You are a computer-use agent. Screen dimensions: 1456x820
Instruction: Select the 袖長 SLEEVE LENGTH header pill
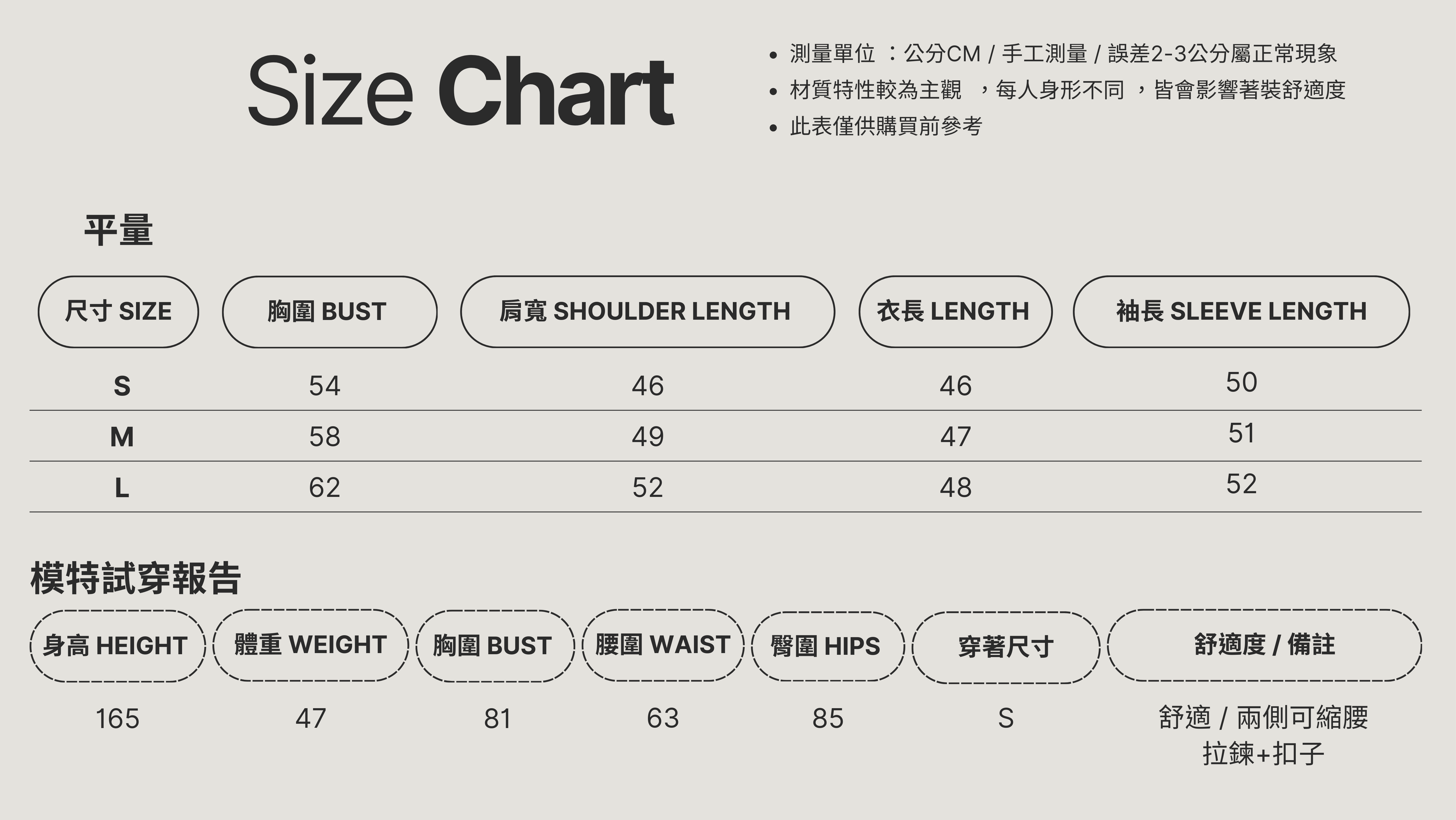tap(1241, 311)
